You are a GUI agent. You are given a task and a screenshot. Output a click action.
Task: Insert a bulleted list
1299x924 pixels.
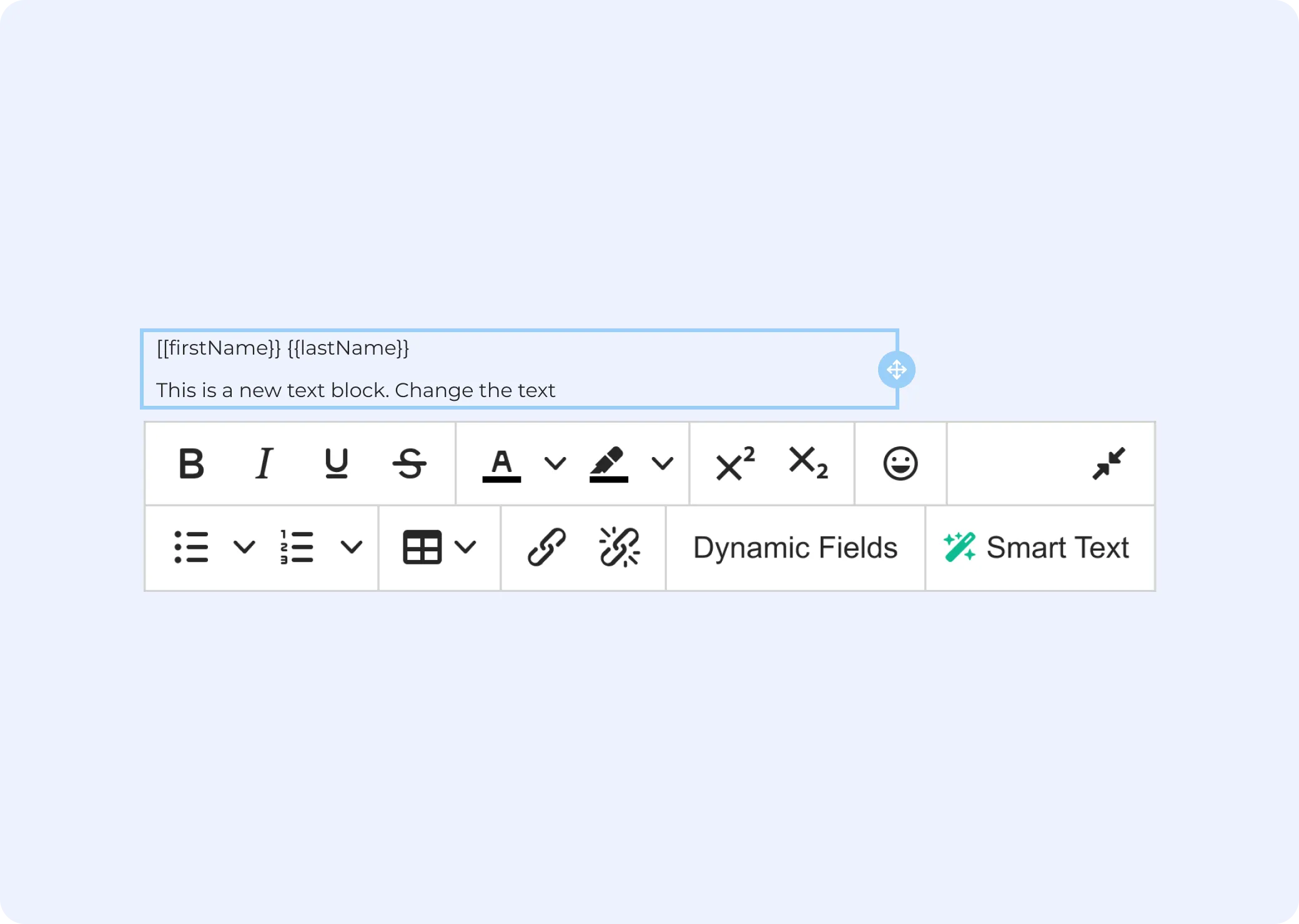(191, 548)
